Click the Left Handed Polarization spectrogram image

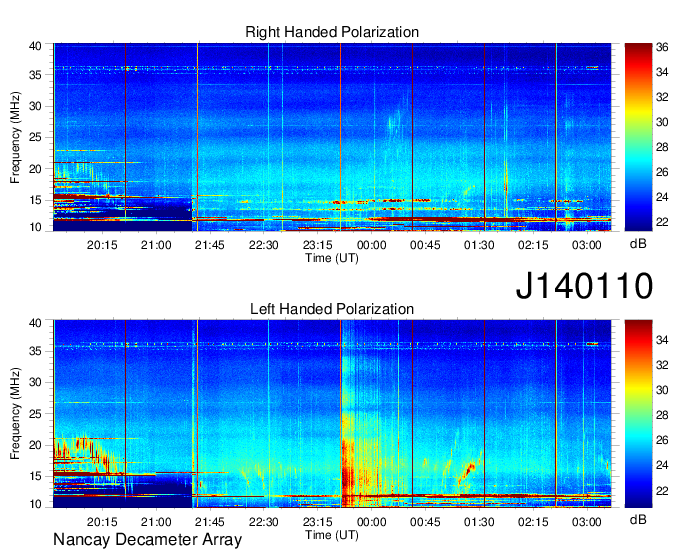tap(332, 414)
